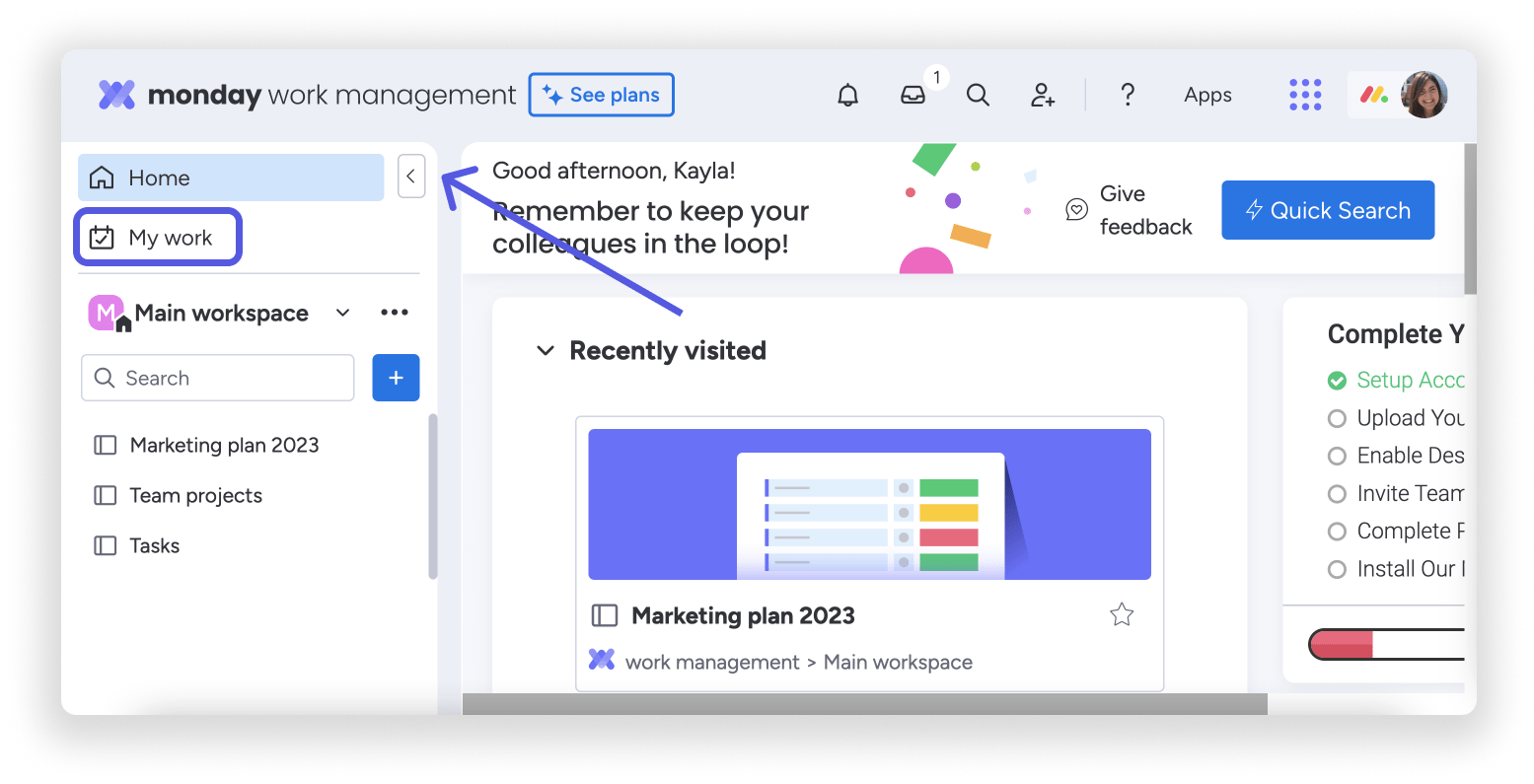Select the Install Our app checklist item
This screenshot has width=1534, height=784.
click(x=1395, y=569)
